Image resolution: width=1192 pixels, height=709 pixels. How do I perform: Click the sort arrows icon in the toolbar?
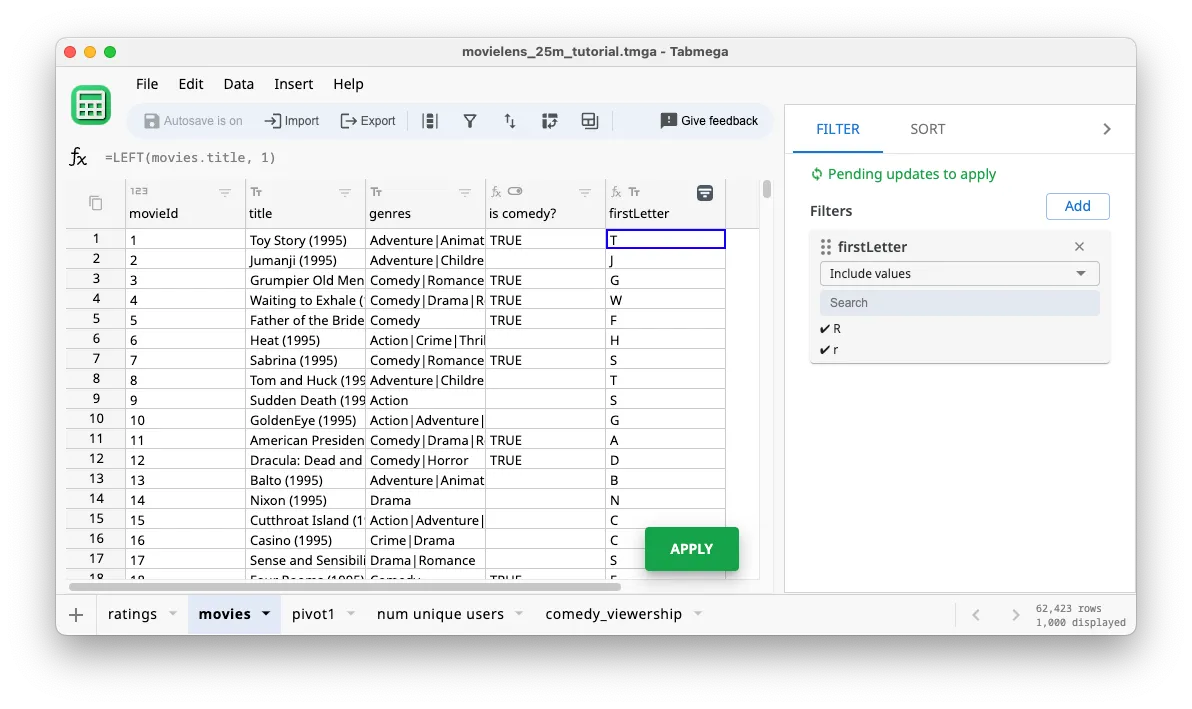coord(510,120)
